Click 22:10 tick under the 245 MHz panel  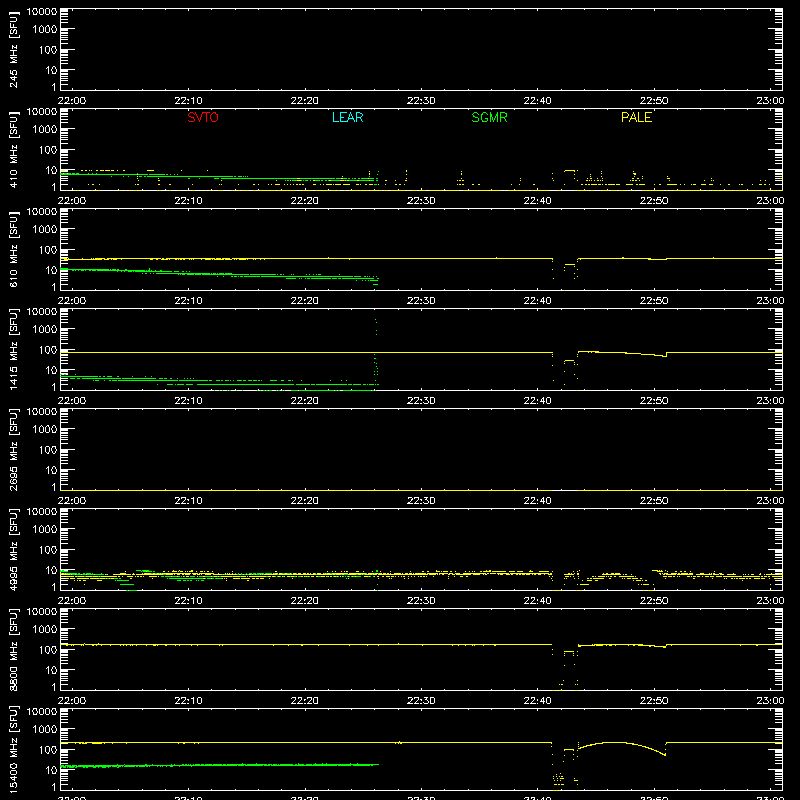(188, 101)
